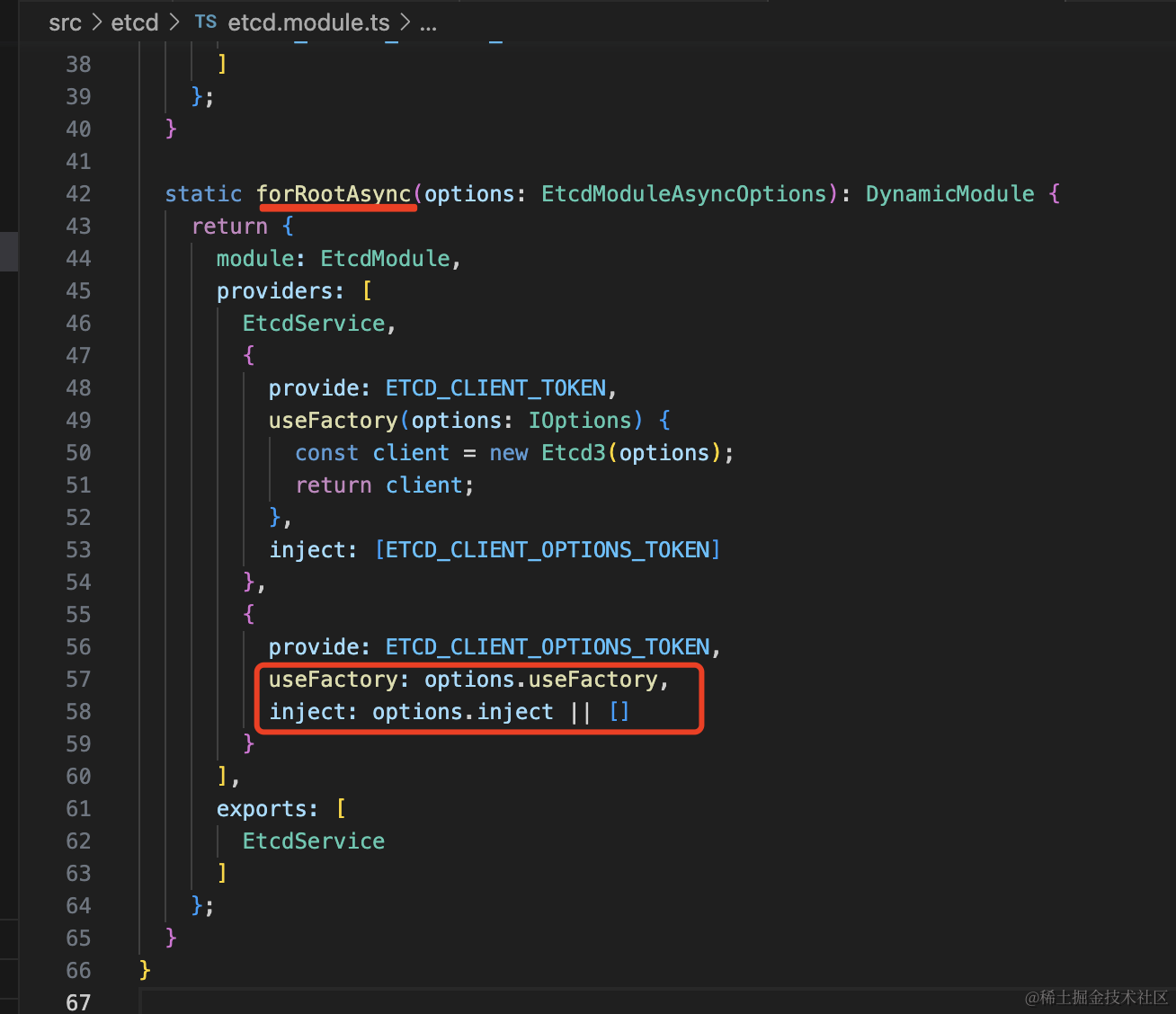Click ETCD_CLIENT_OPTIONS_TOKEN inside the inject array
This screenshot has height=1014, width=1176.
coord(548,550)
